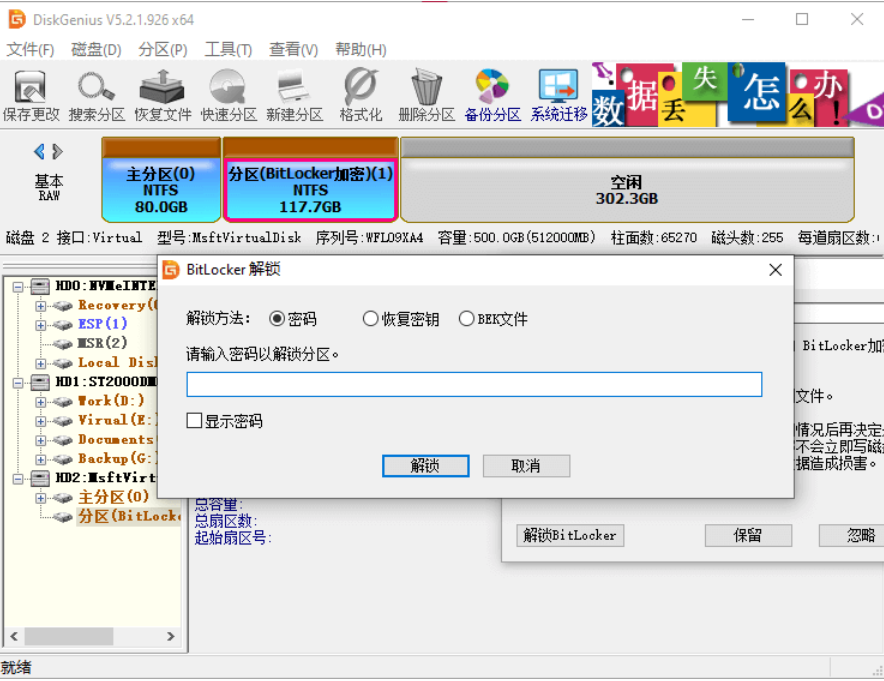Viewport: 884px width, 681px height.
Task: Open the Tools (工具) menu
Action: 228,50
